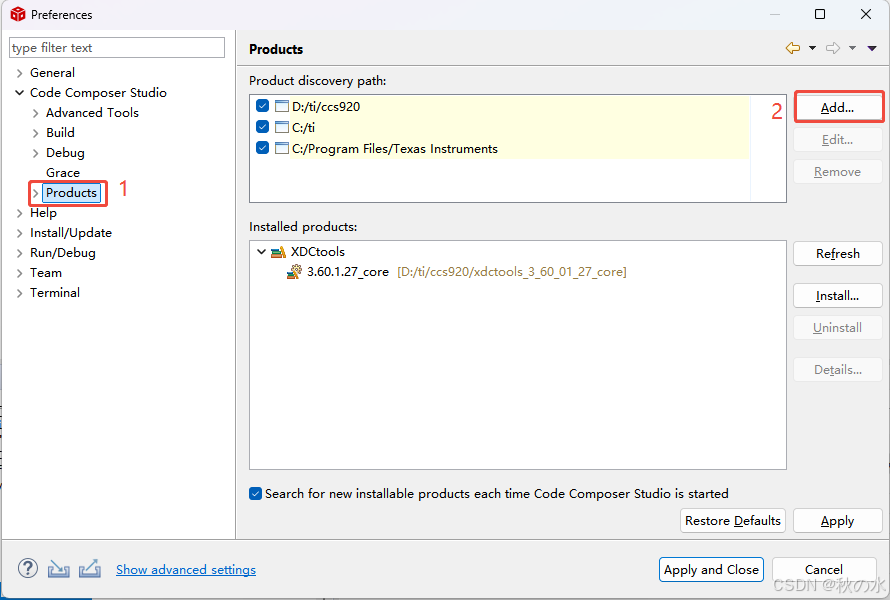The width and height of the screenshot is (890, 600).
Task: Open the help question mark icon
Action: tap(27, 569)
